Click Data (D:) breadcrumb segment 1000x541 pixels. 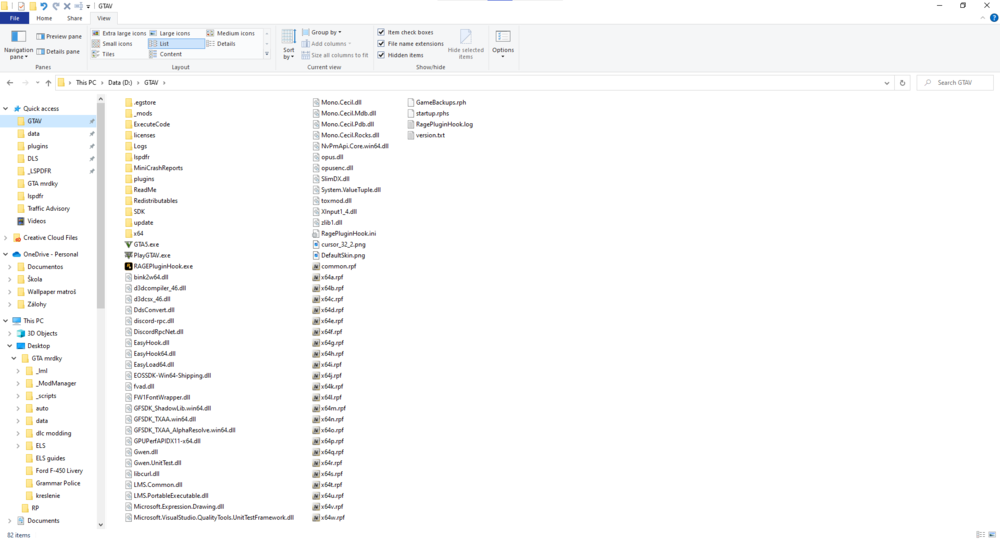(120, 83)
